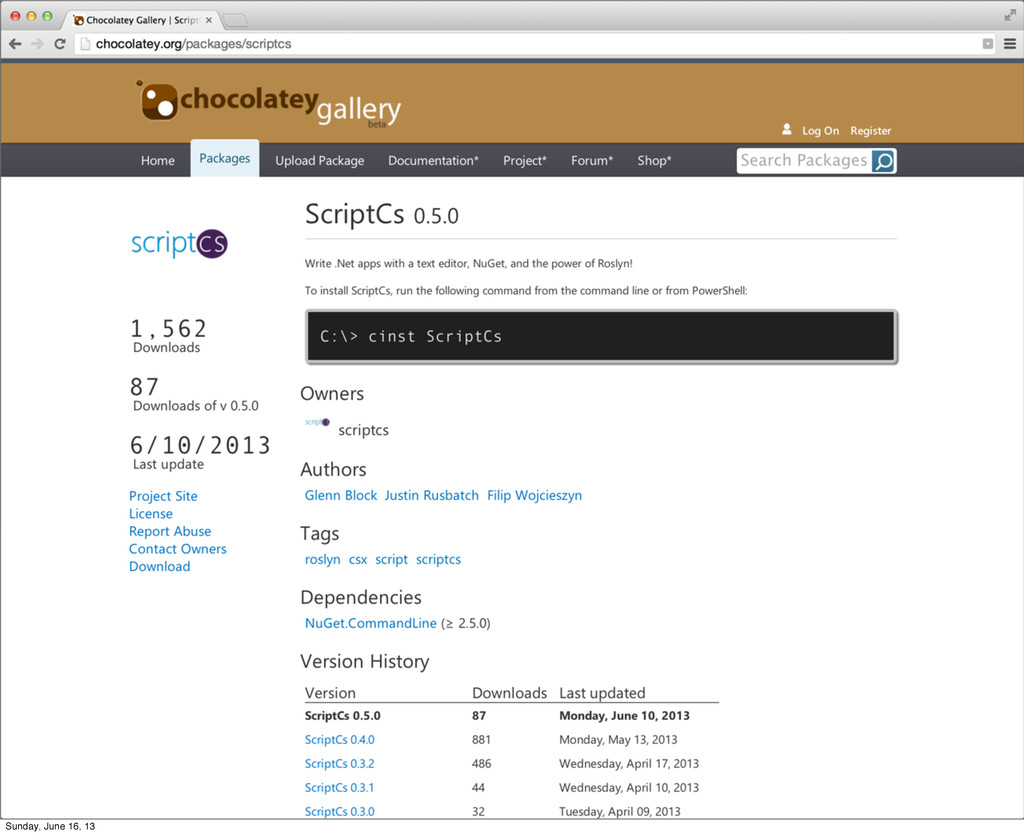1024x835 pixels.
Task: Close the Chocolatey Gallery browser tab
Action: (209, 20)
